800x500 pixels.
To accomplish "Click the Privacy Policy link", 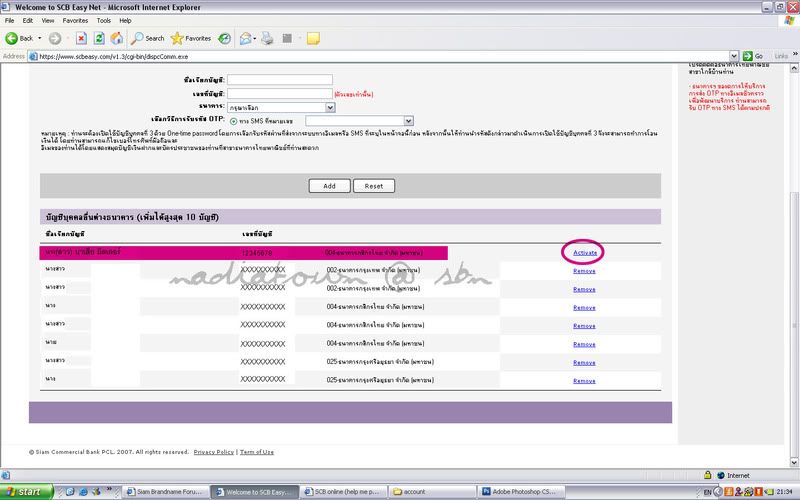I will point(213,452).
